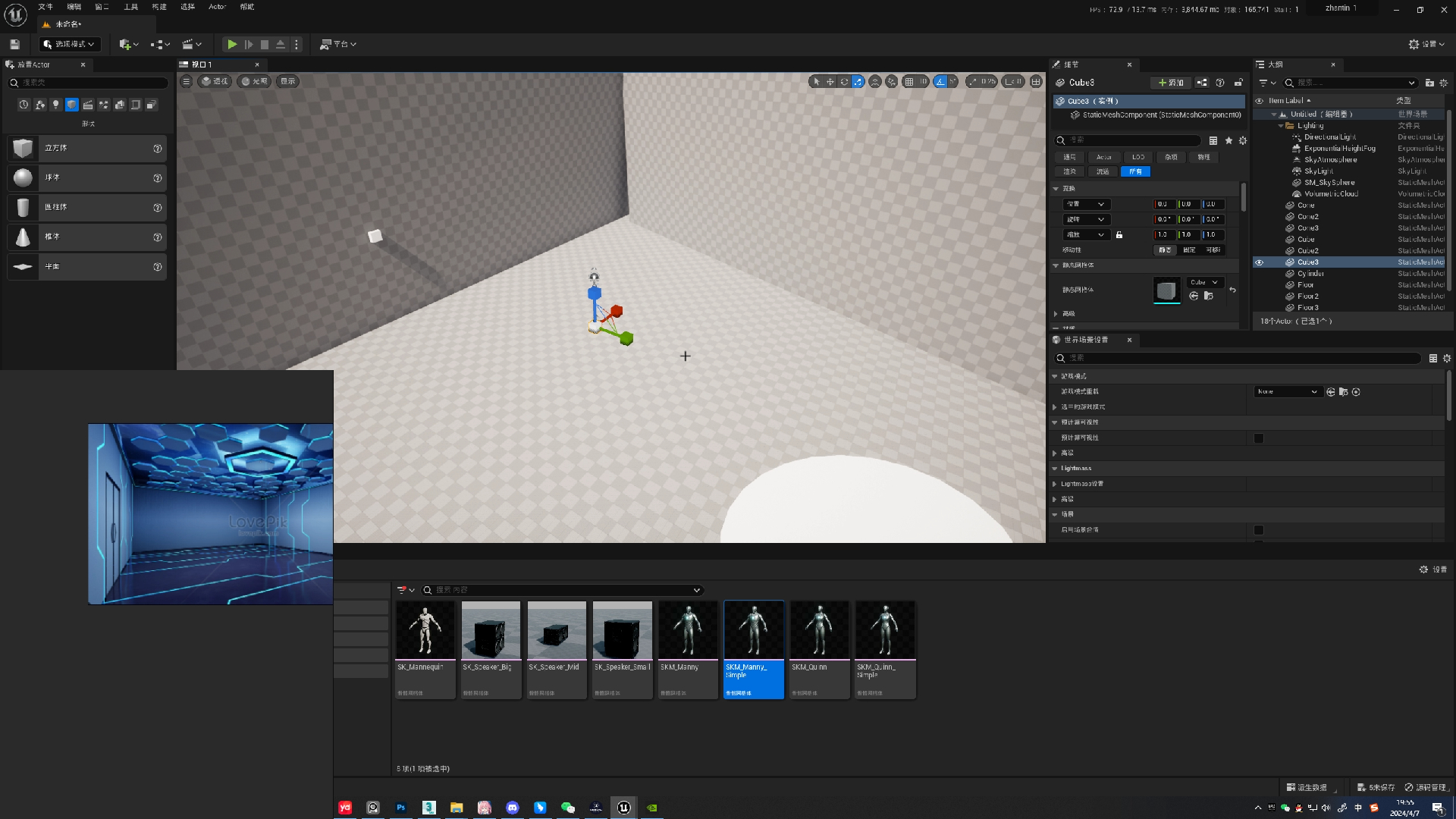
Task: Save the current level with the disk icon
Action: click(14, 44)
